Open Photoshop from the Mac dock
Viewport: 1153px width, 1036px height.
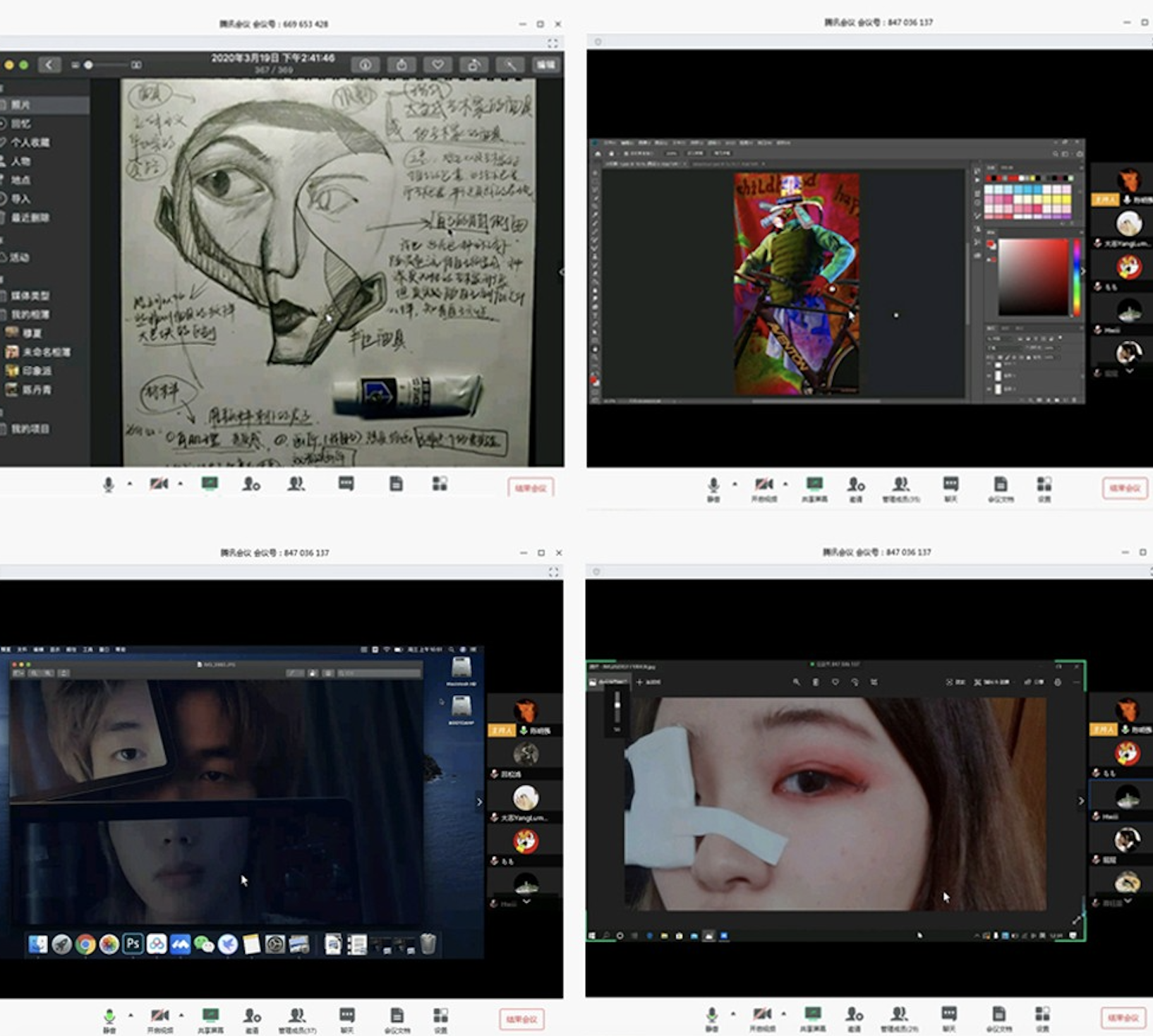pyautogui.click(x=133, y=944)
